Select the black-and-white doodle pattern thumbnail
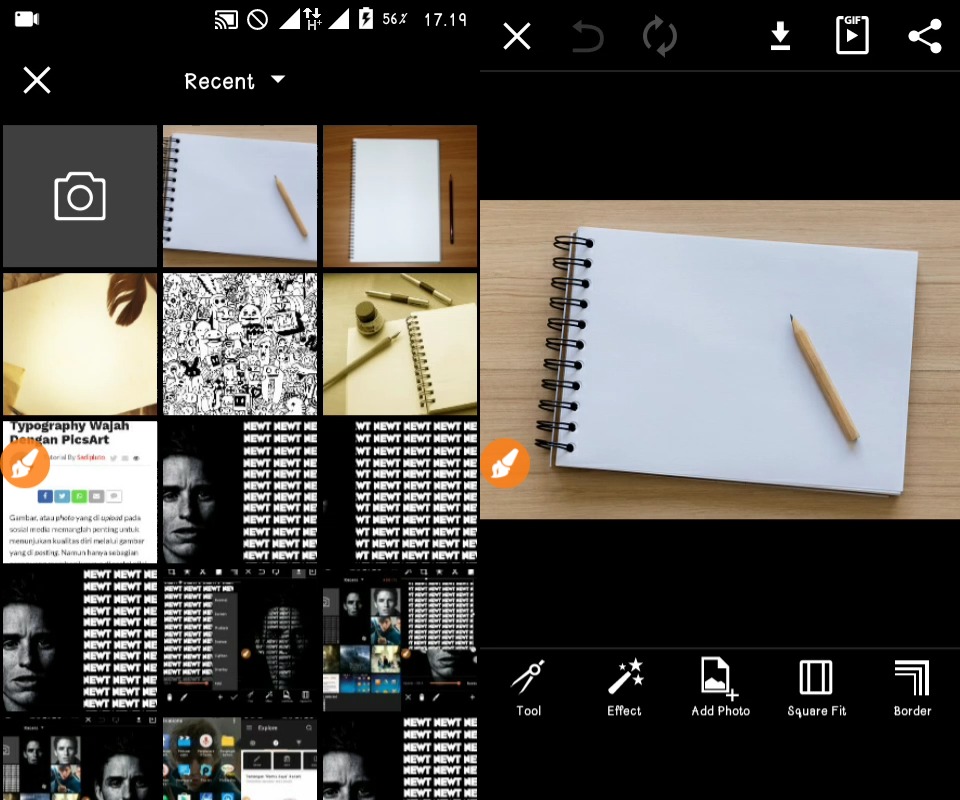 240,344
